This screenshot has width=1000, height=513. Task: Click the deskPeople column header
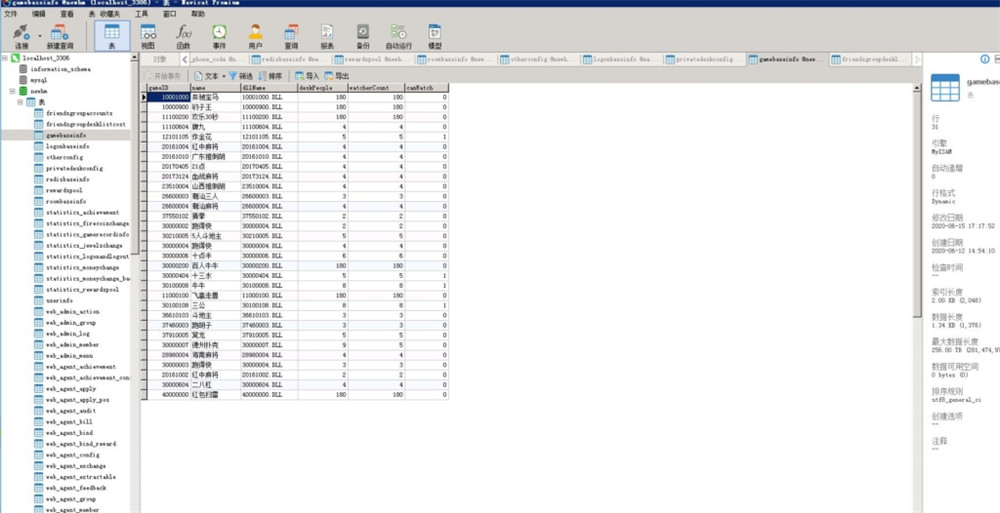(321, 88)
